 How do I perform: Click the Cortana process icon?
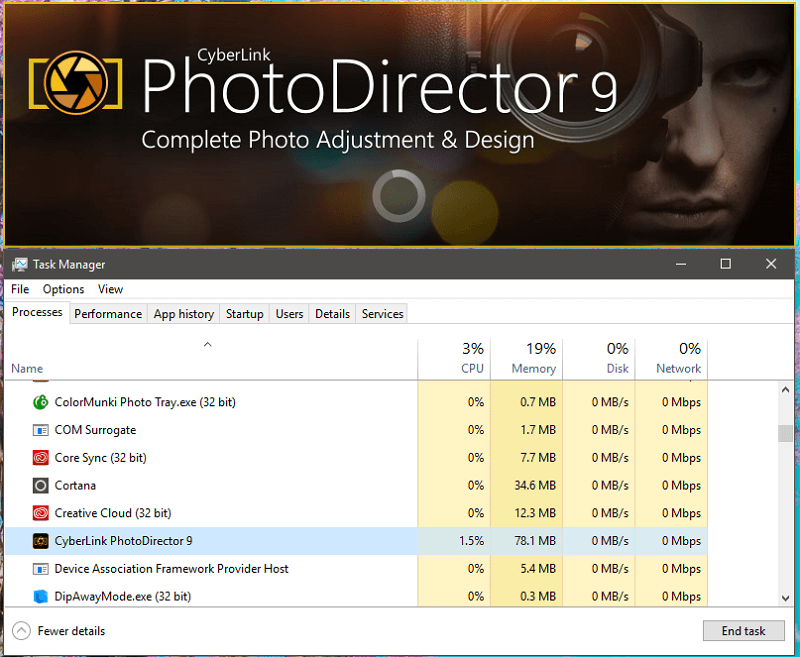pos(40,486)
